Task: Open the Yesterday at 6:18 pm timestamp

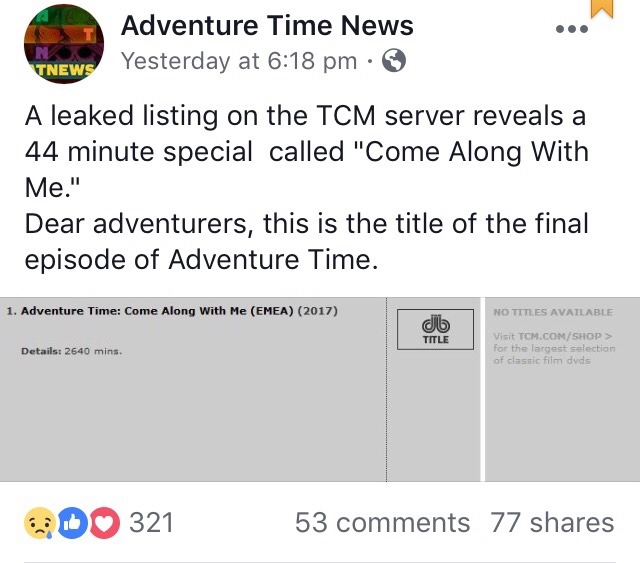Action: coord(239,61)
